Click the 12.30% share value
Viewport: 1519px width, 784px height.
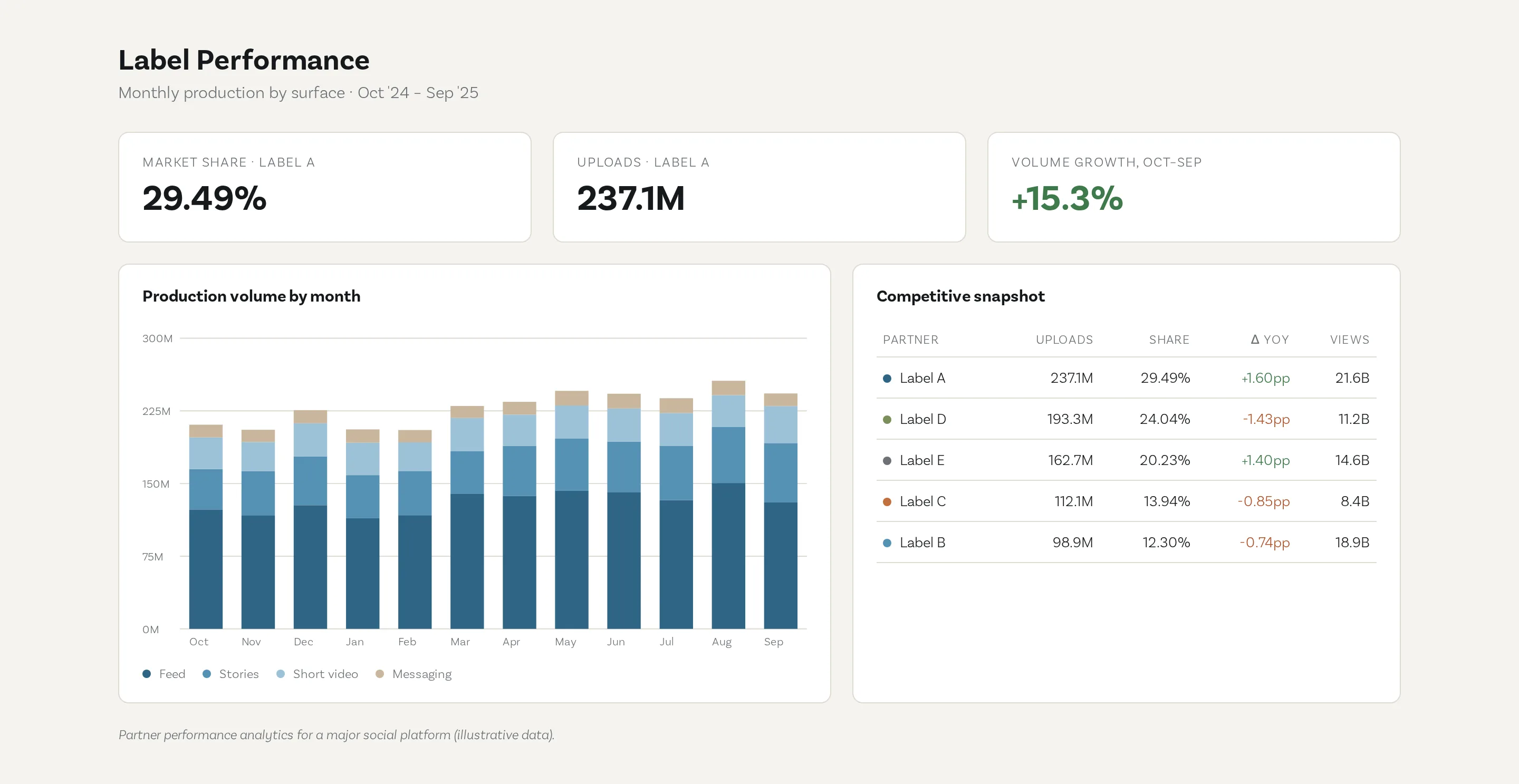(1166, 543)
